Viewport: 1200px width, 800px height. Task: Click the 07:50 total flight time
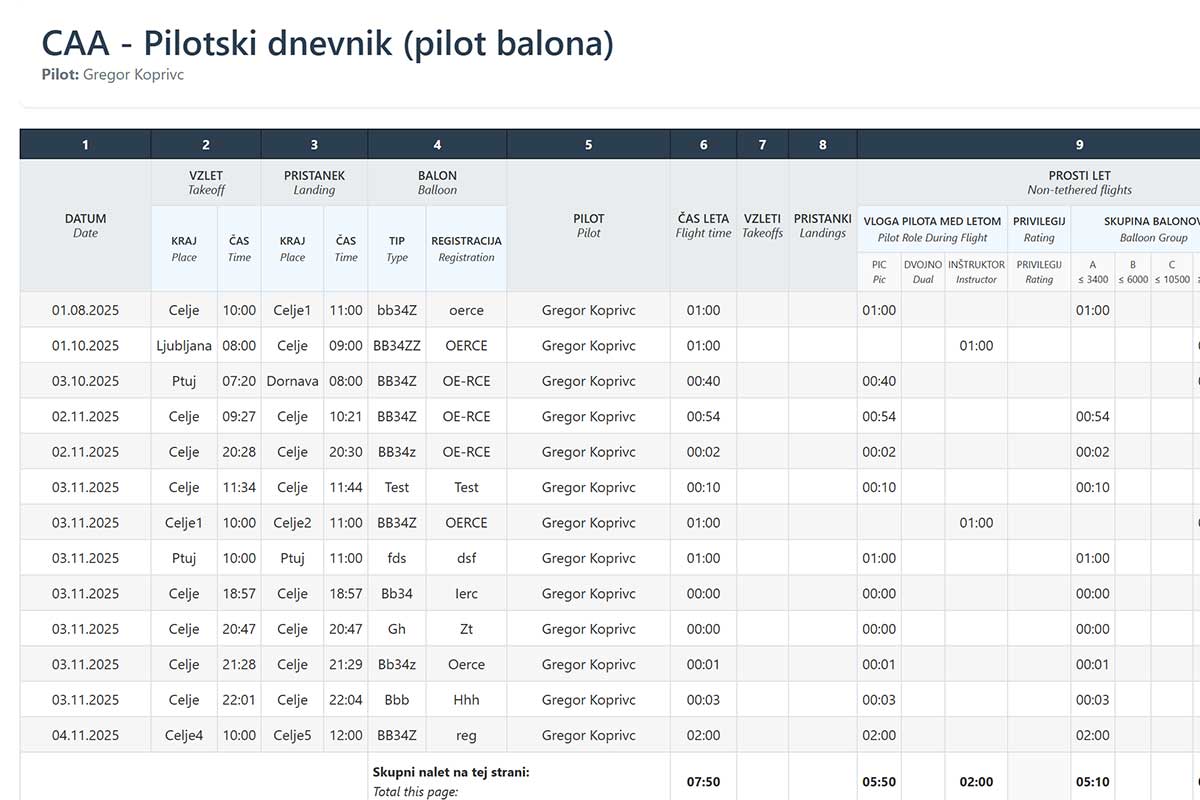[703, 782]
